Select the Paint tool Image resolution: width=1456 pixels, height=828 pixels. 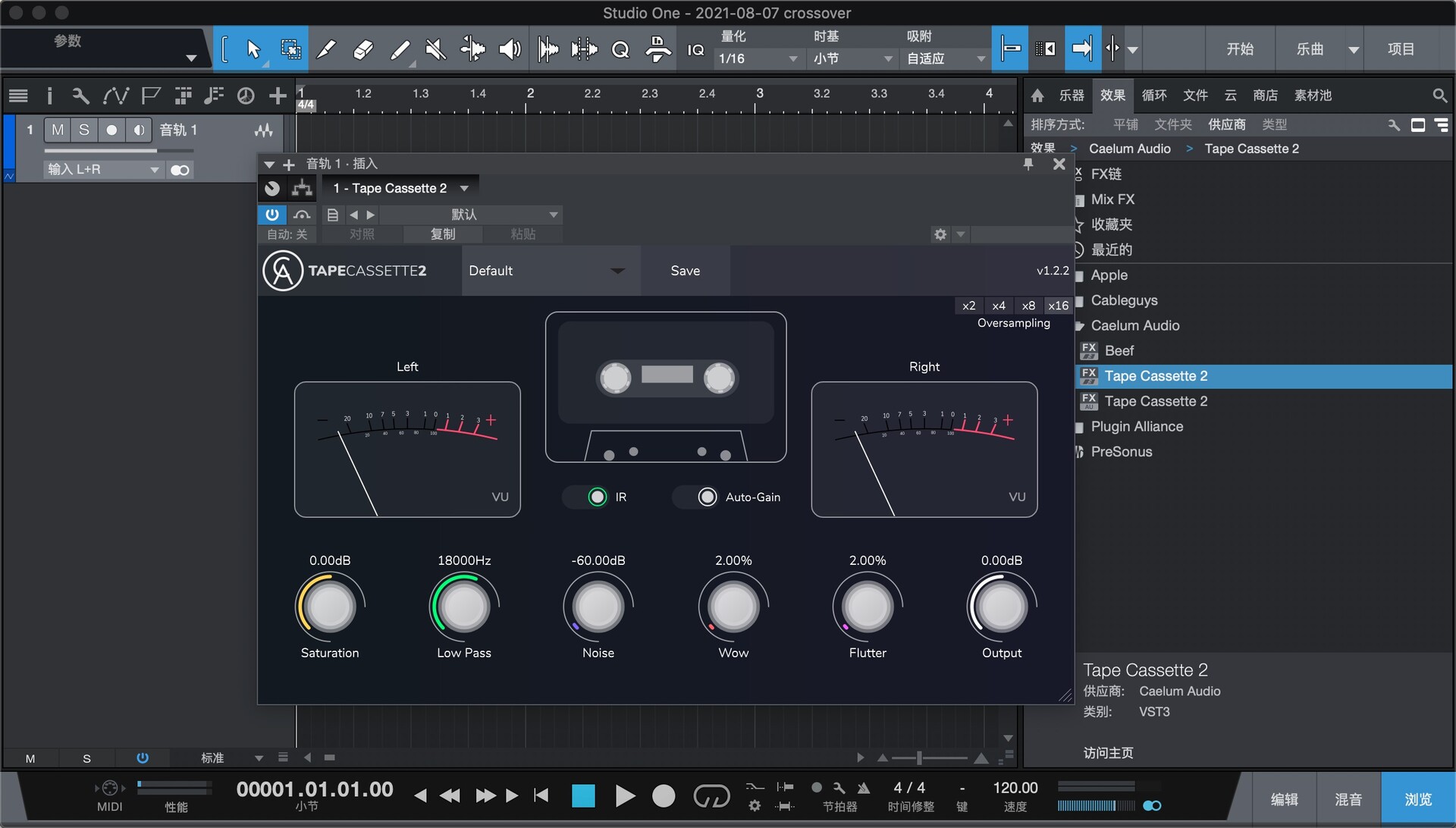point(400,49)
